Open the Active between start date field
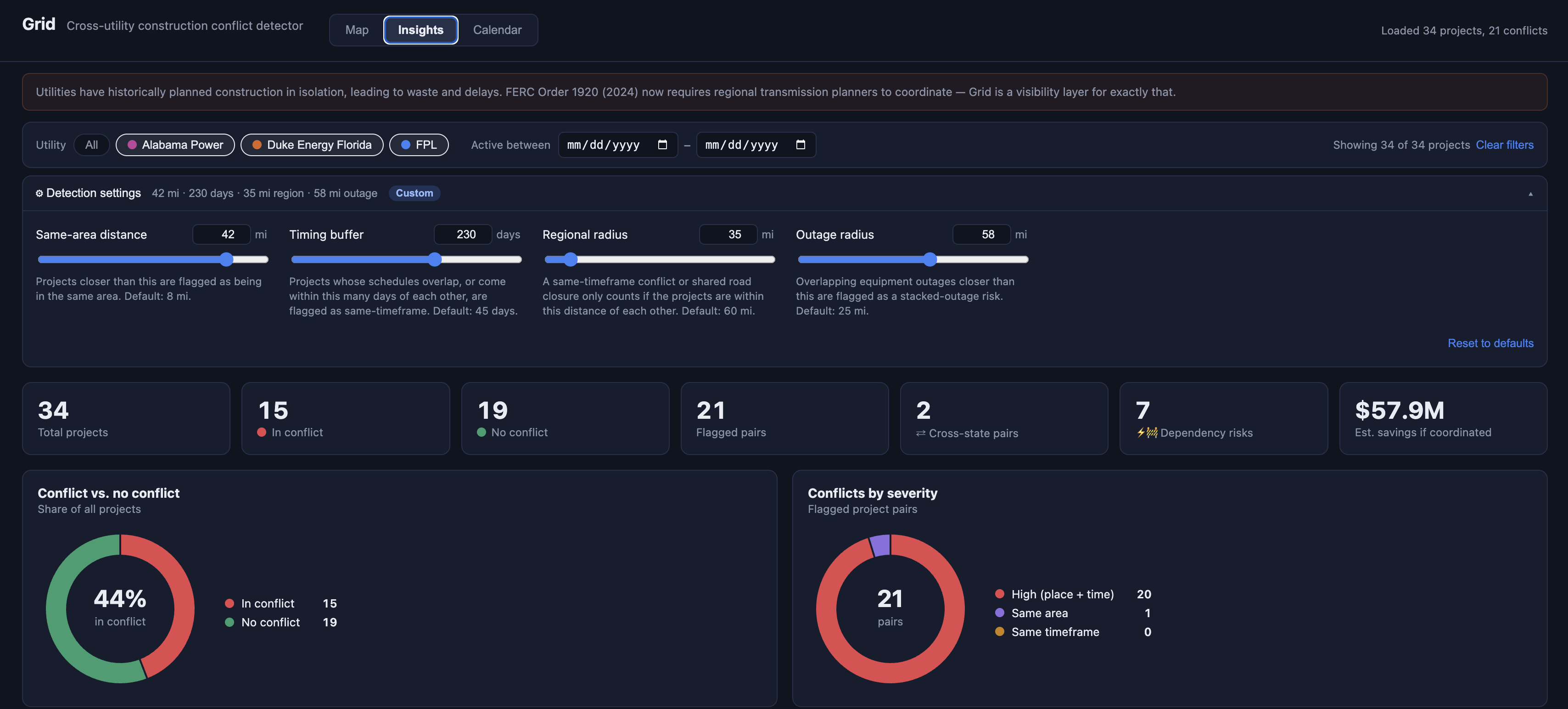The width and height of the screenshot is (1568, 709). 618,145
